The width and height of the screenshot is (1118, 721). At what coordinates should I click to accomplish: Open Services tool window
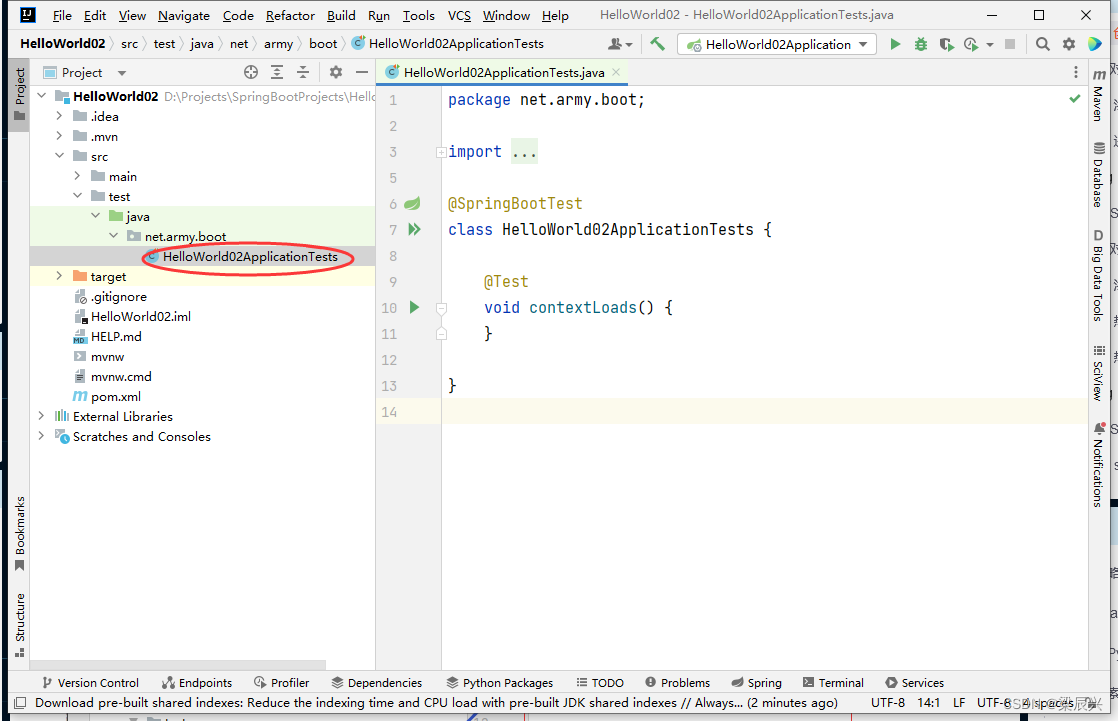[915, 682]
